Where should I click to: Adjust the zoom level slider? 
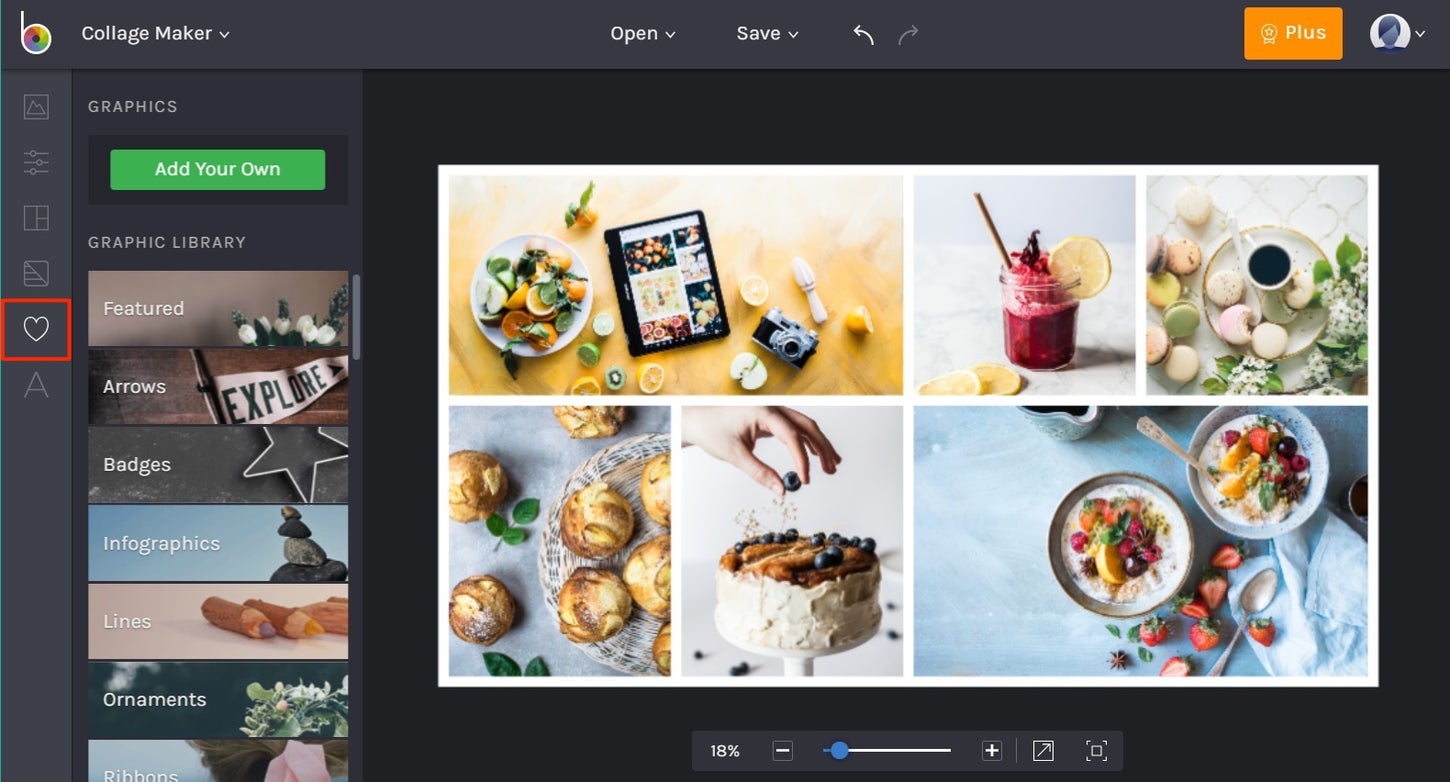[838, 750]
